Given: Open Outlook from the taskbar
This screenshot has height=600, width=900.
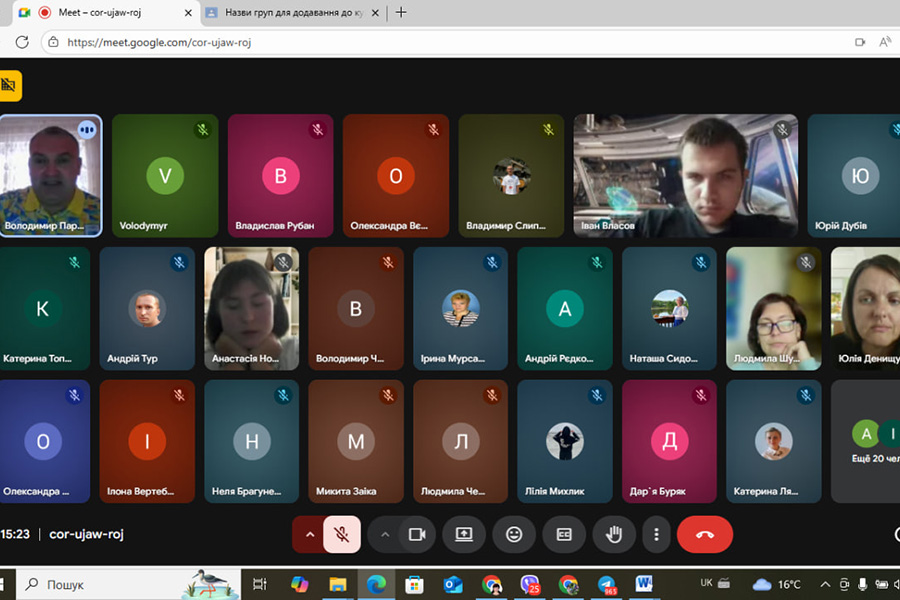Looking at the screenshot, I should point(453,584).
